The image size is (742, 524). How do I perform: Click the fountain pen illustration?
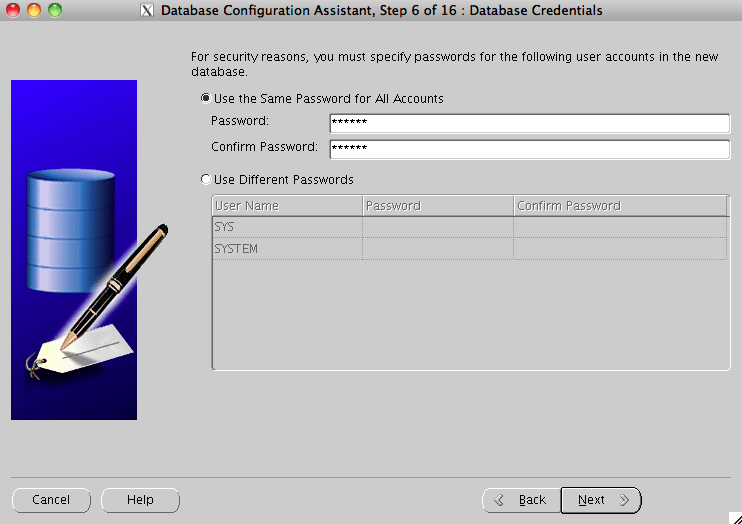coord(115,285)
